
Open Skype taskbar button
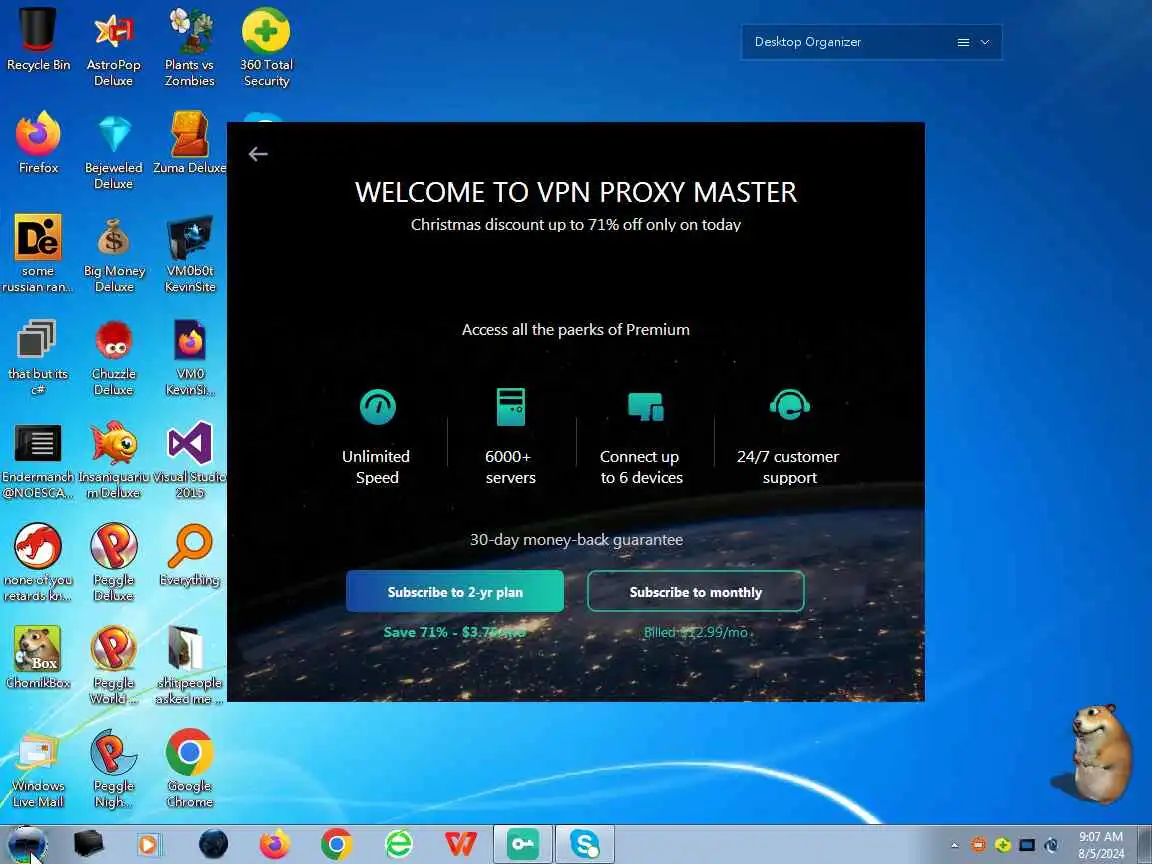[585, 844]
